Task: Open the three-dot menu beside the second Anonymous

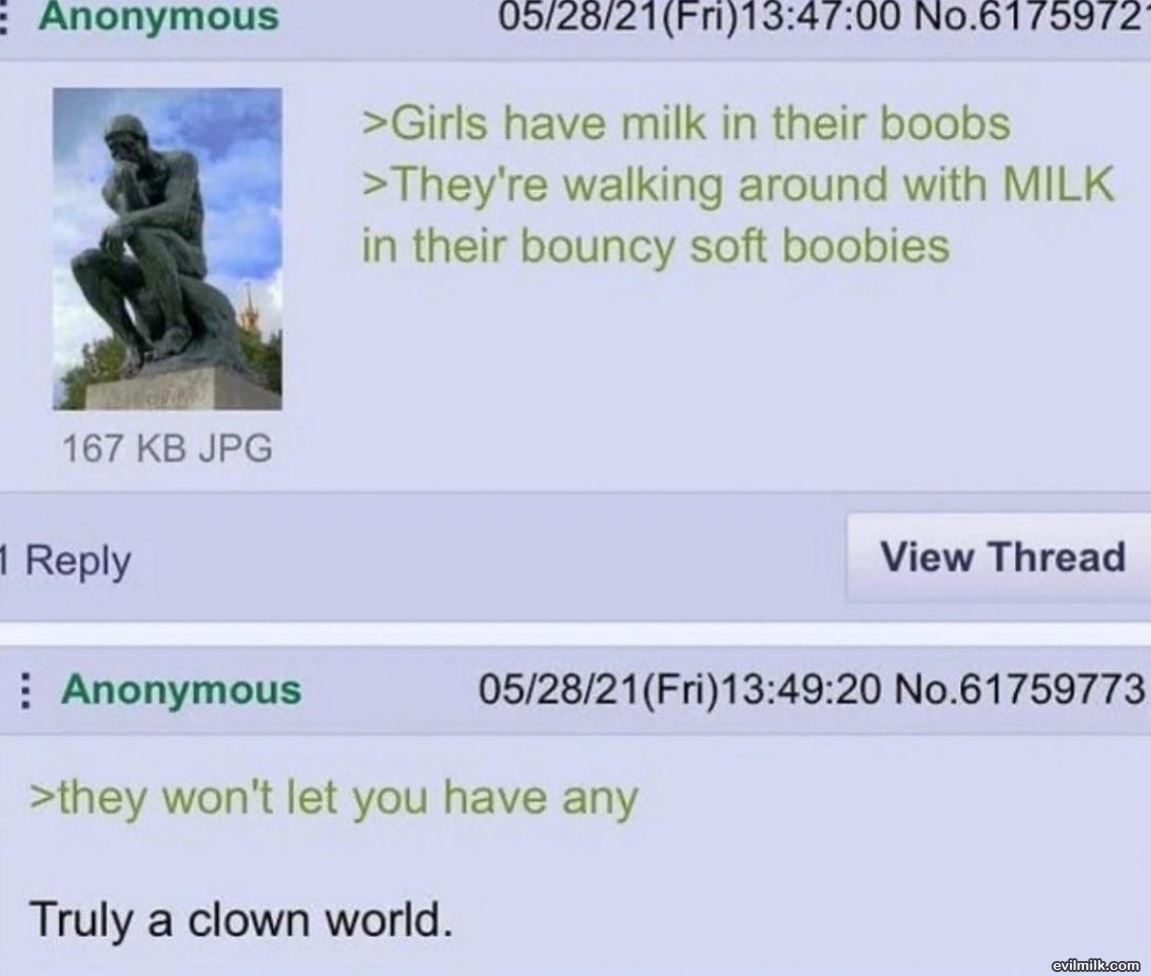Action: [25, 691]
